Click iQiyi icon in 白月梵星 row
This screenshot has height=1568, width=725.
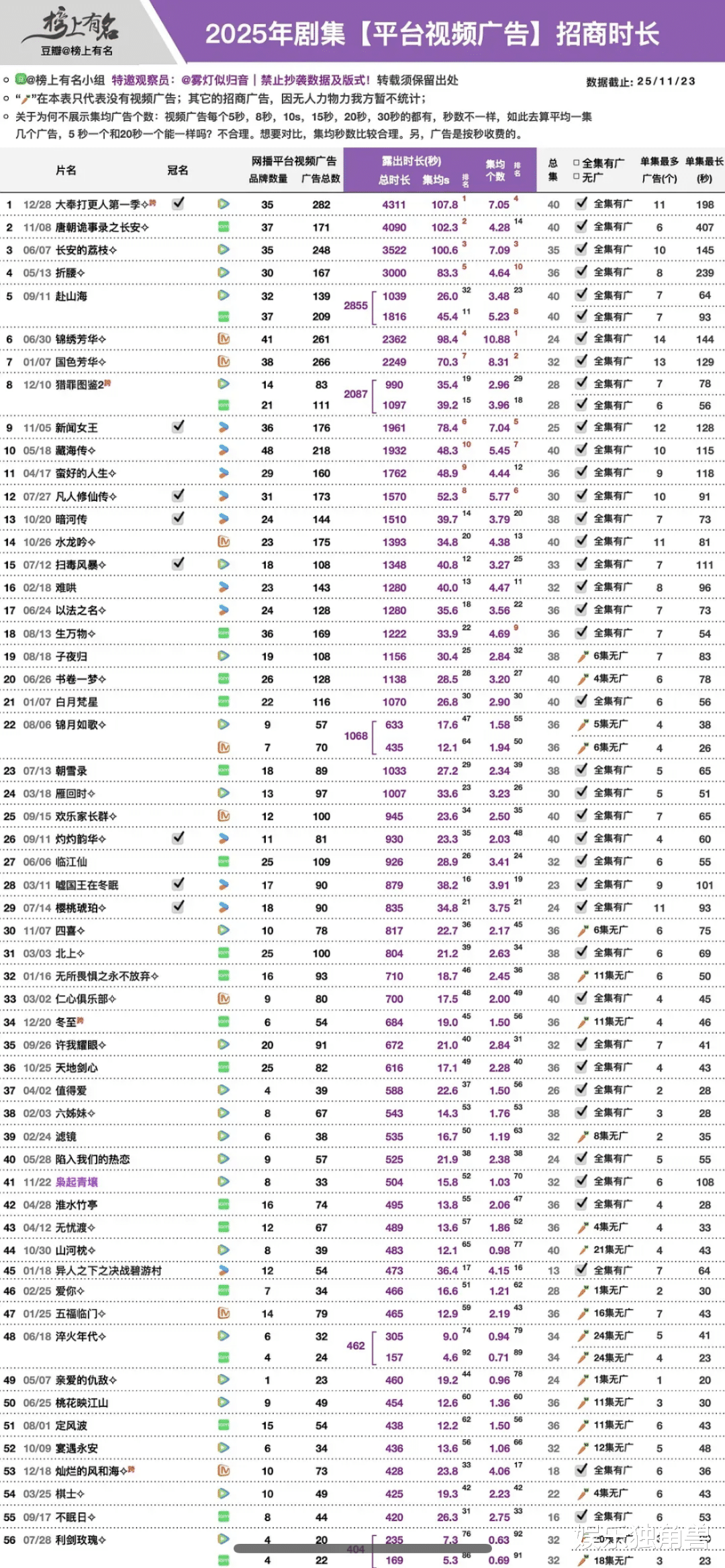(224, 702)
